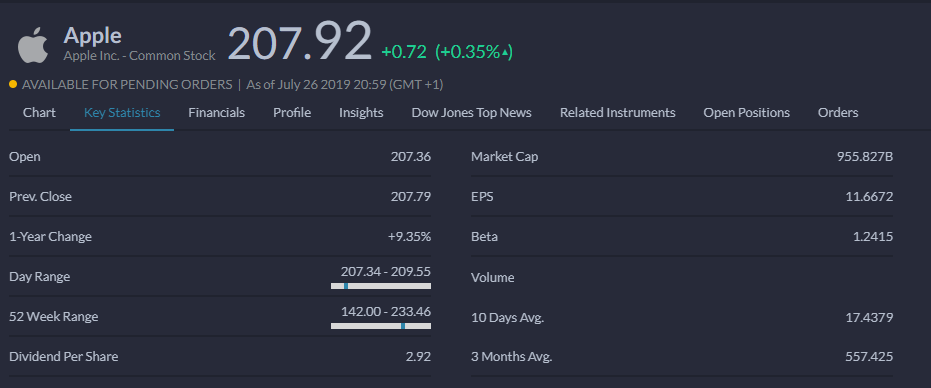
Task: Click the 52 Week Range indicator bar
Action: click(x=381, y=326)
